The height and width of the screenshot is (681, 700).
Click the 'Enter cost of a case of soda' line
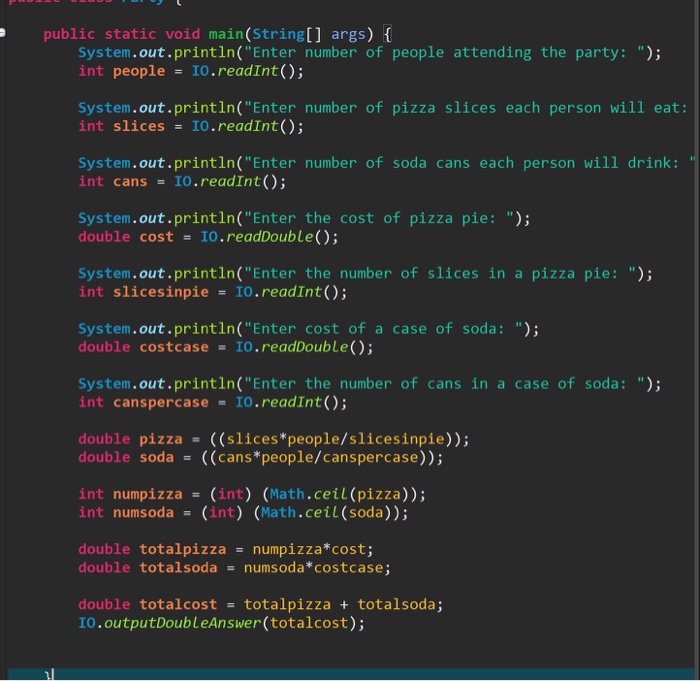point(308,329)
